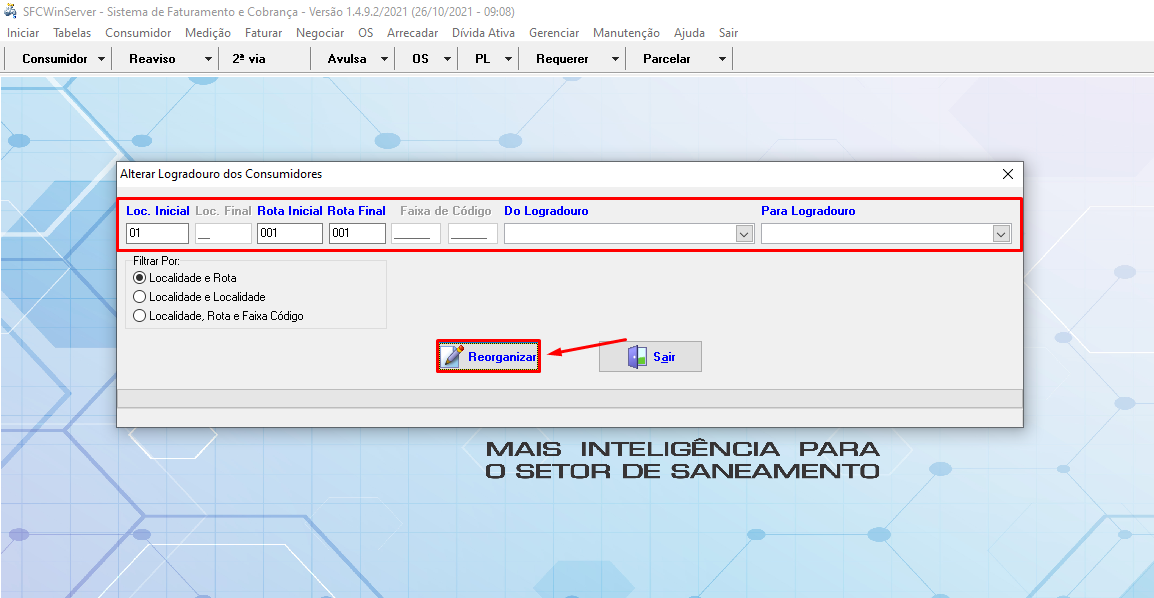Click the Loc. Inicial input field
Screen dimensions: 1154x598
point(157,234)
